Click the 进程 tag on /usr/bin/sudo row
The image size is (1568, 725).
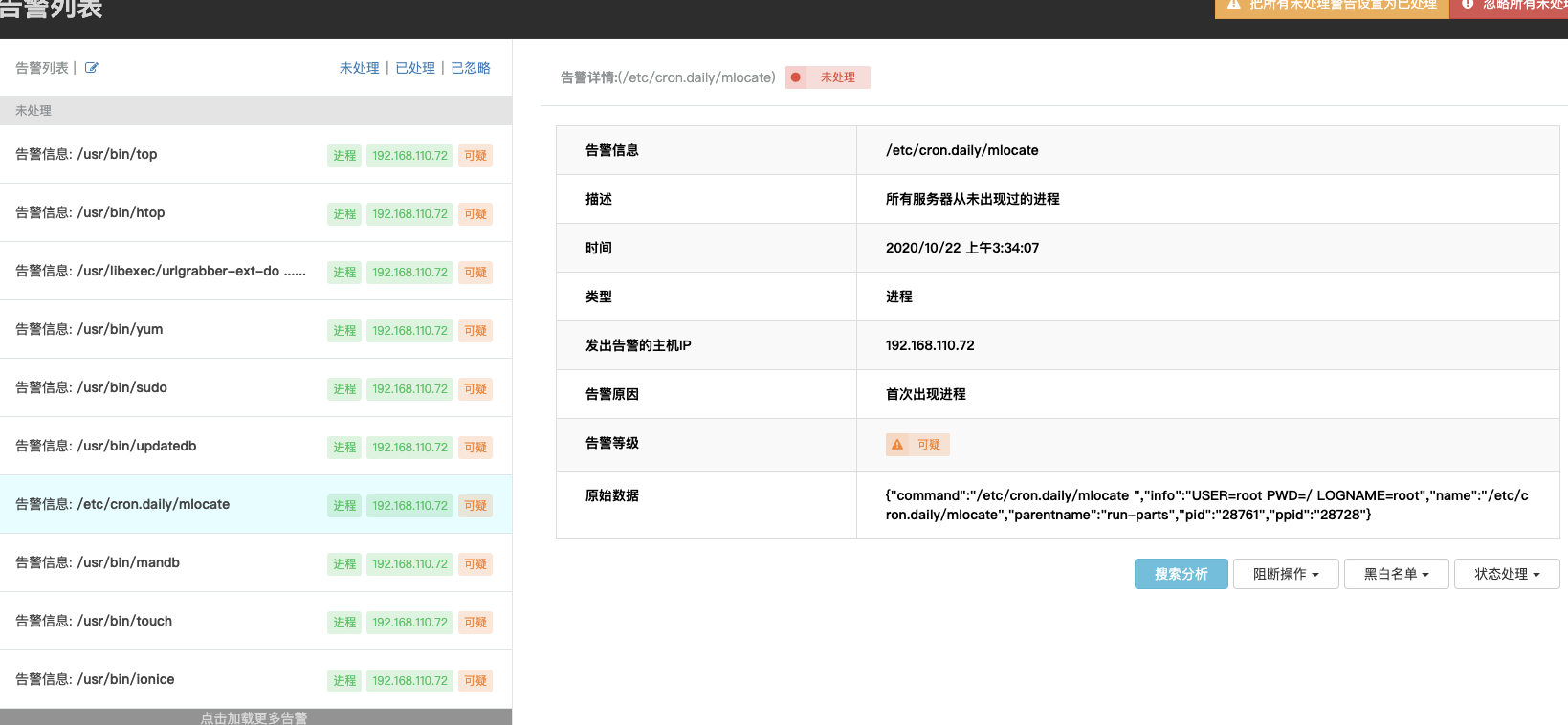(344, 389)
